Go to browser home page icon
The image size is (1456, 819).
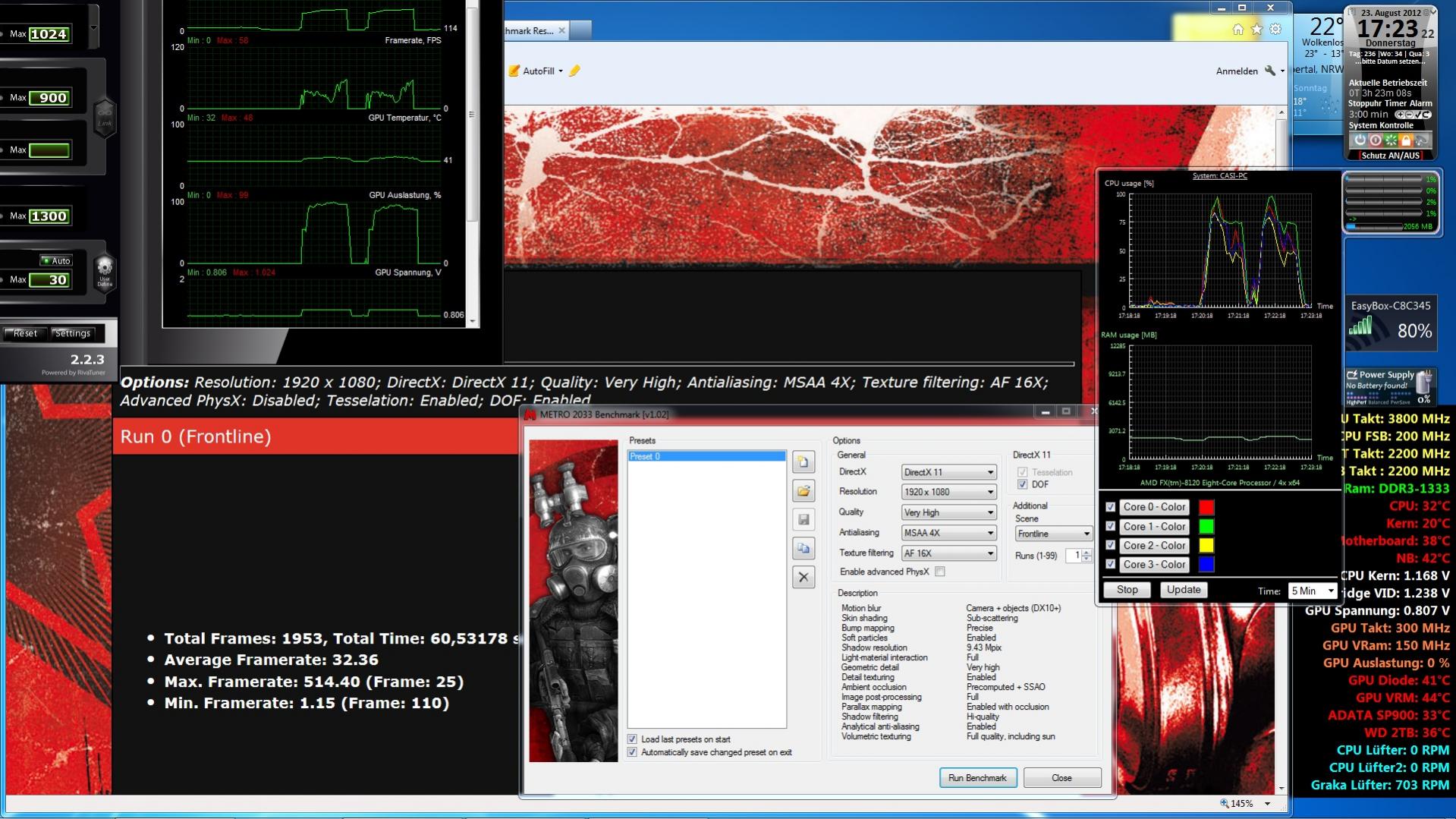point(1237,30)
